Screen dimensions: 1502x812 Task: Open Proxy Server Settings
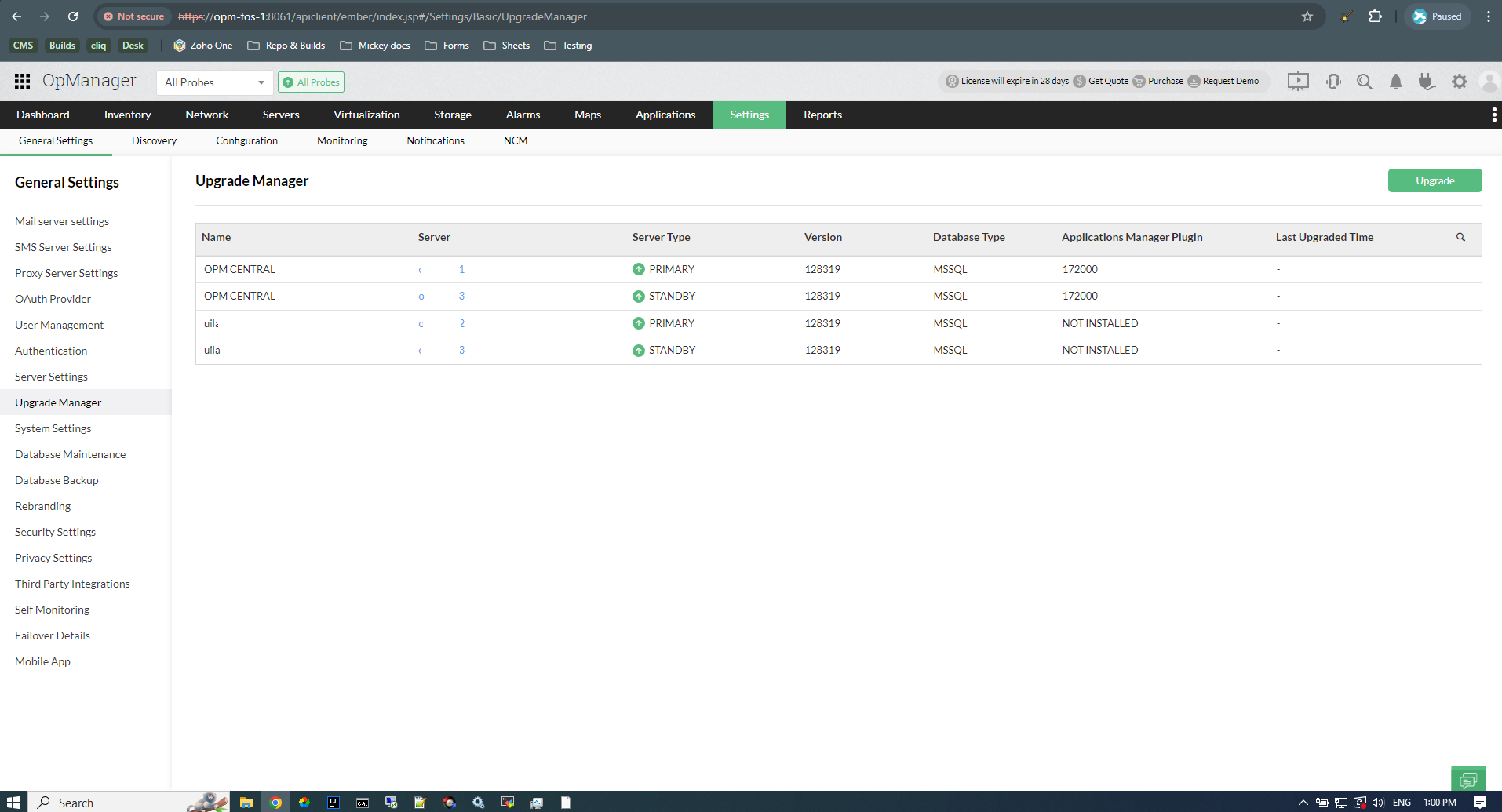pos(67,273)
